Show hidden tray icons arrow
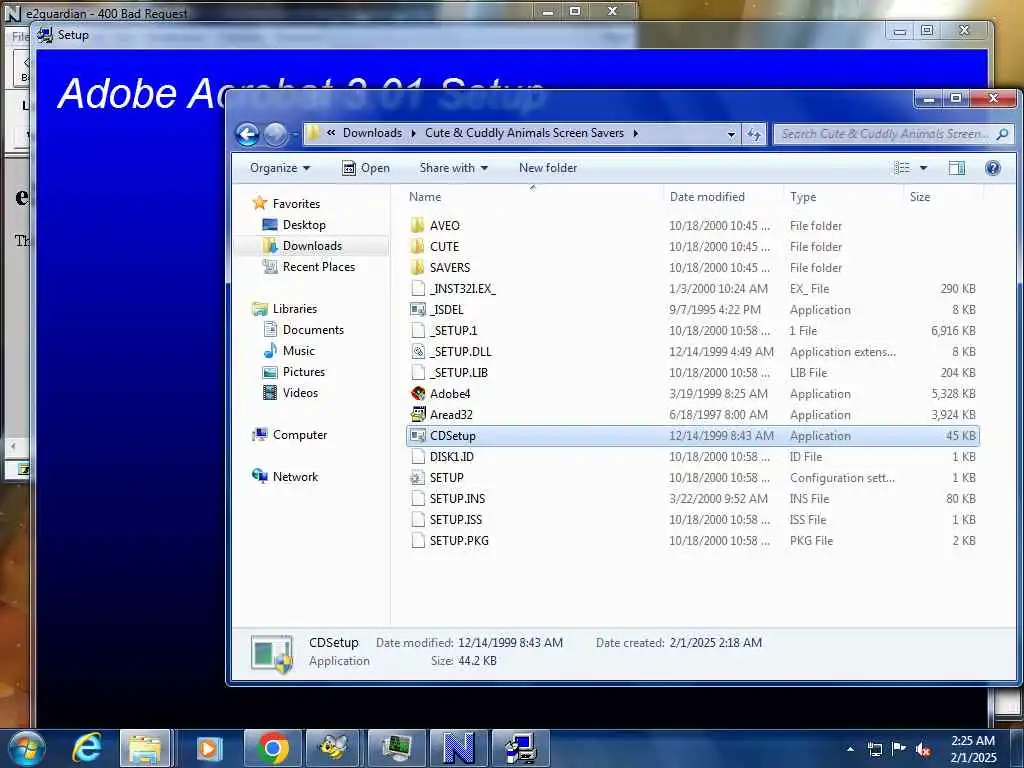Screen dimensions: 1024x768 [850, 749]
